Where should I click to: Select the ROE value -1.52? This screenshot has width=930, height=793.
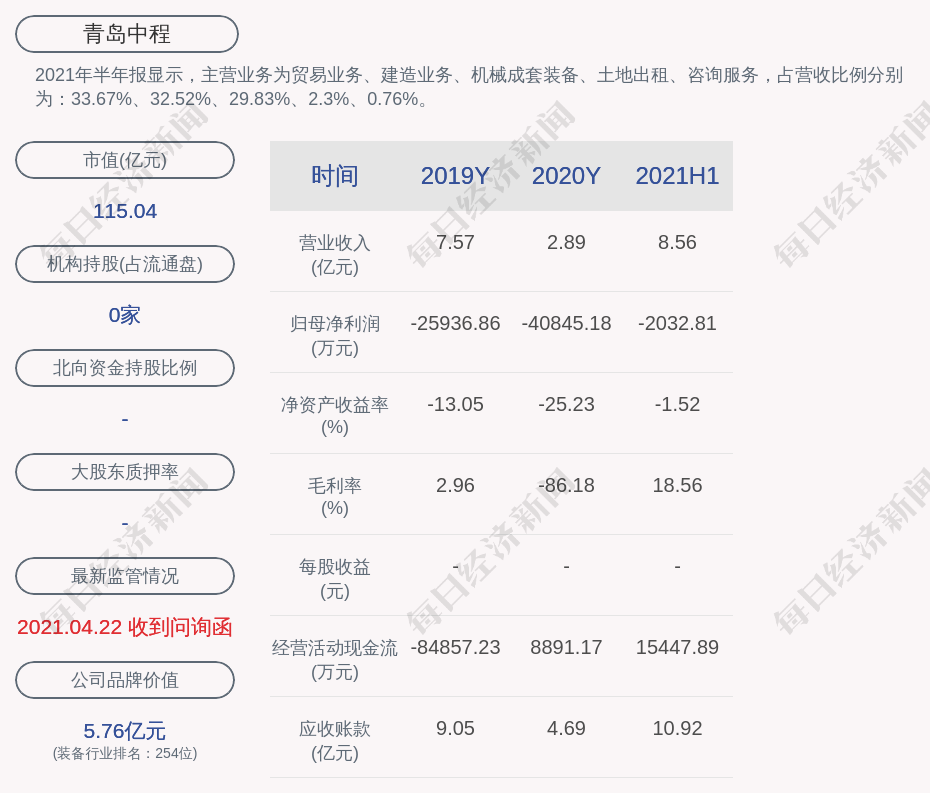(677, 404)
